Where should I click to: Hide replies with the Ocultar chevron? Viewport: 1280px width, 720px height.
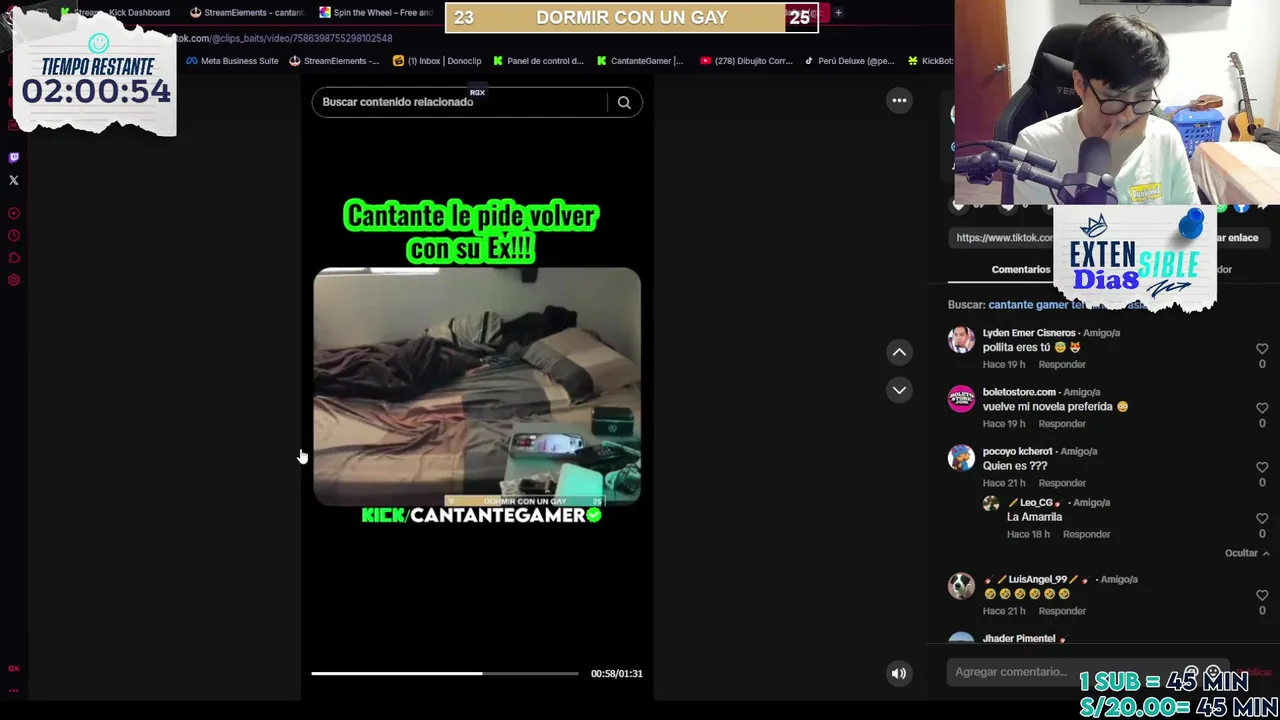pos(1247,553)
